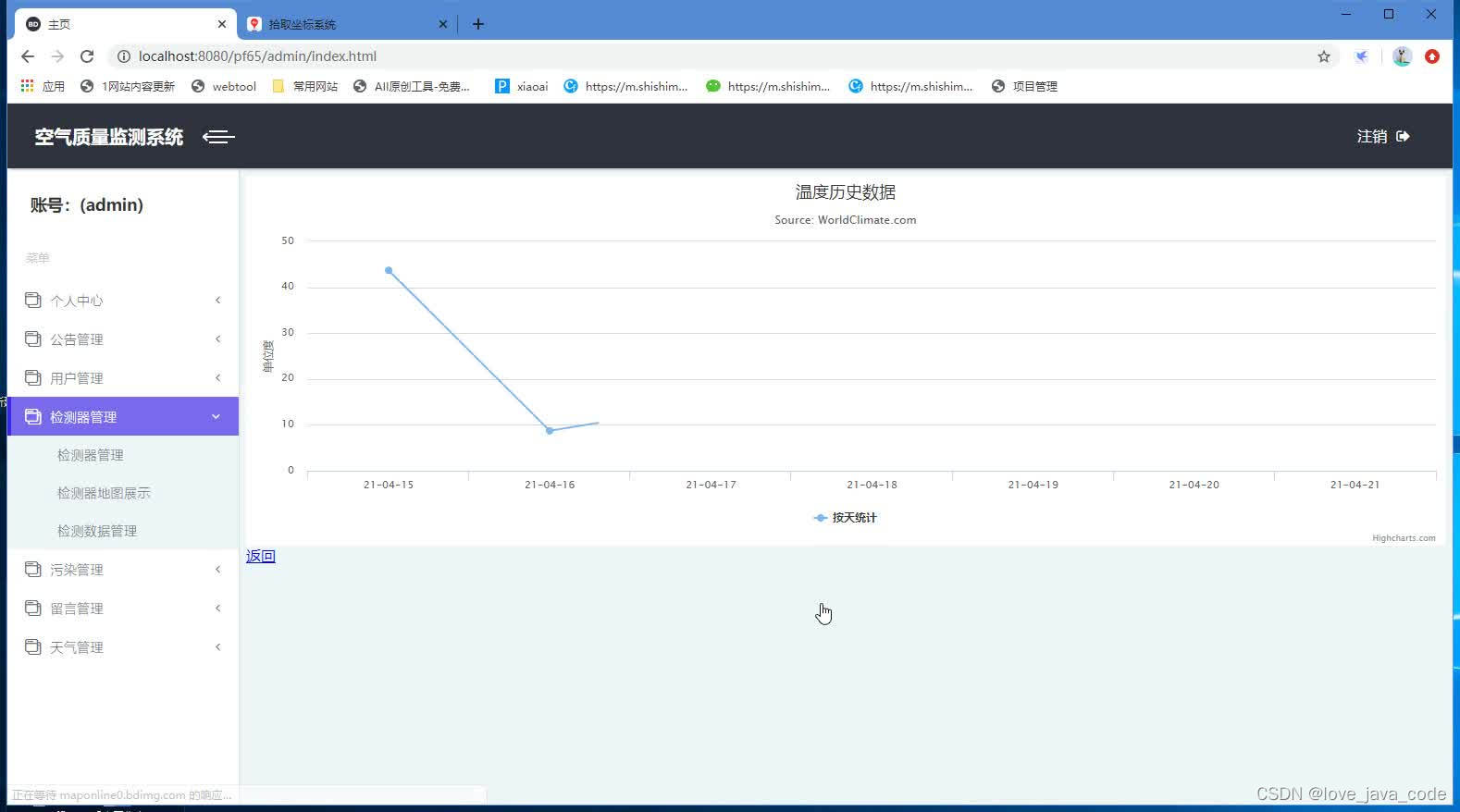This screenshot has height=812, width=1460.
Task: Open 检测器地图展示 submenu item
Action: [x=104, y=493]
